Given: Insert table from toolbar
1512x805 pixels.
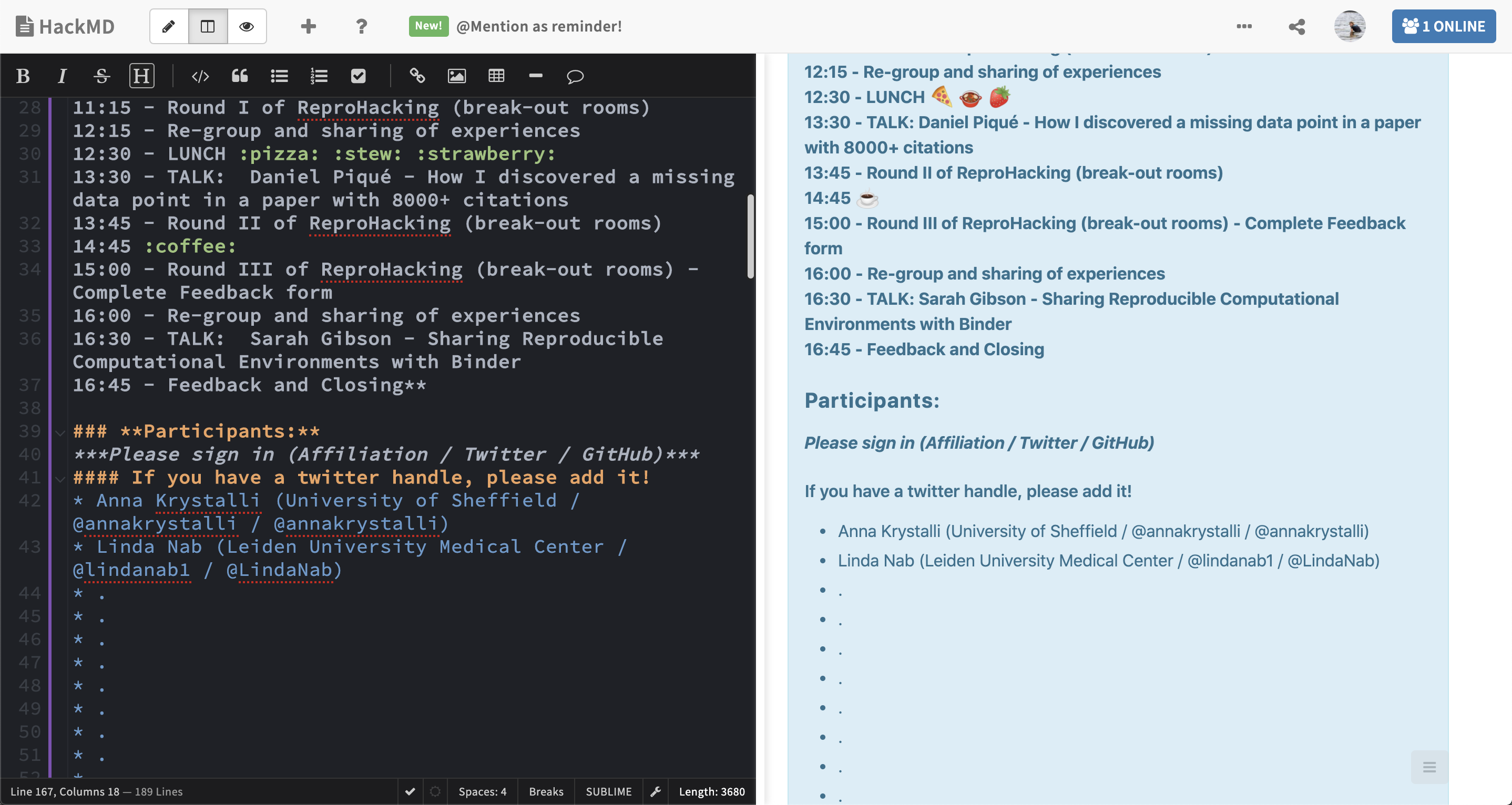Looking at the screenshot, I should tap(496, 76).
